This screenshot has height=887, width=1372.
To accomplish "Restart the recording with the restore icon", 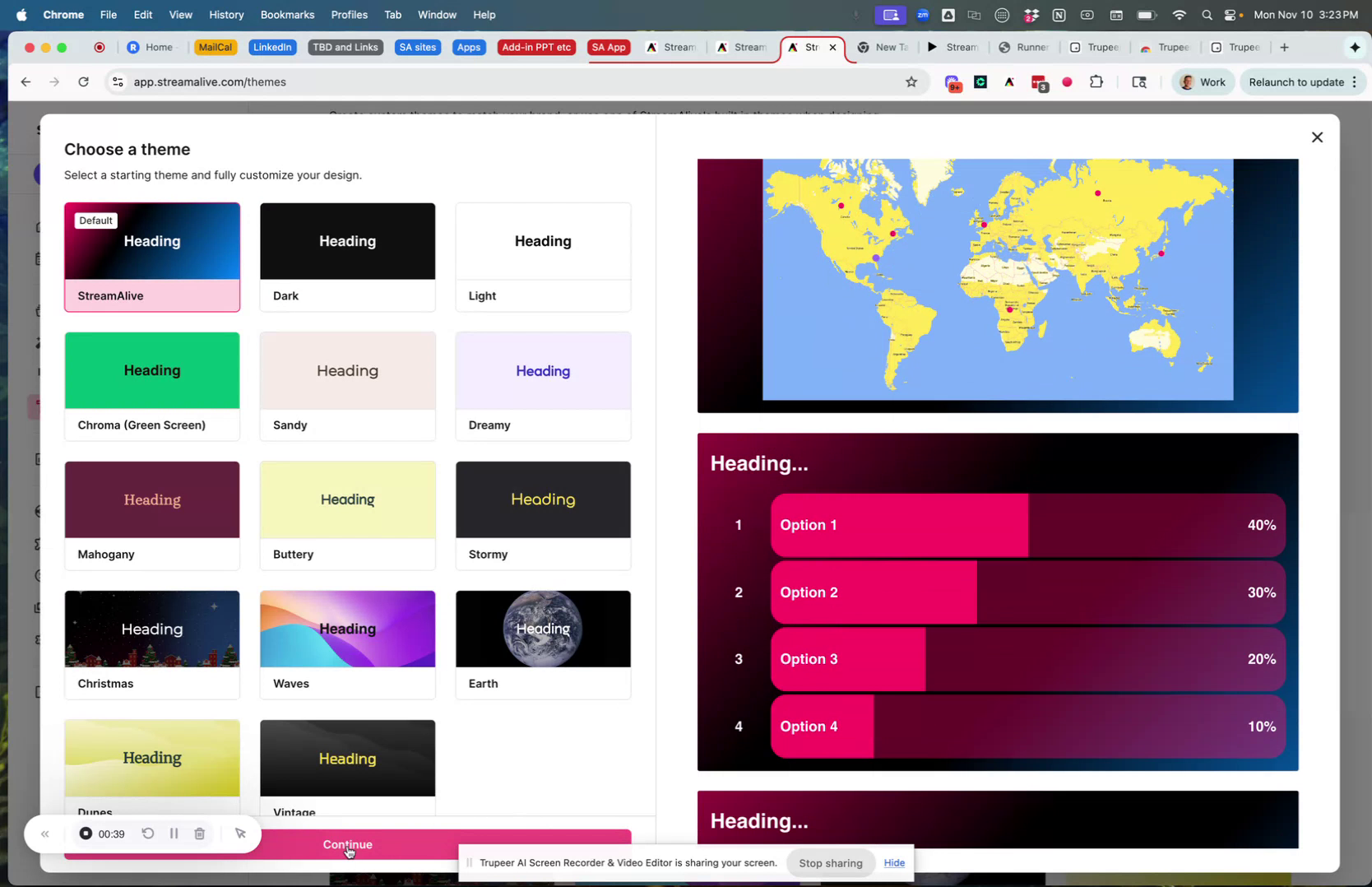I will (x=148, y=834).
